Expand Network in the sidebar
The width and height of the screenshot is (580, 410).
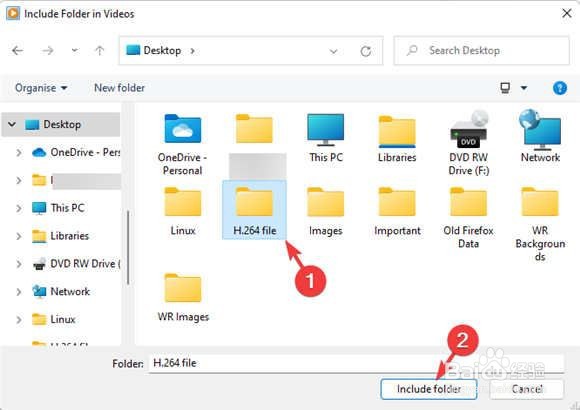tap(18, 292)
